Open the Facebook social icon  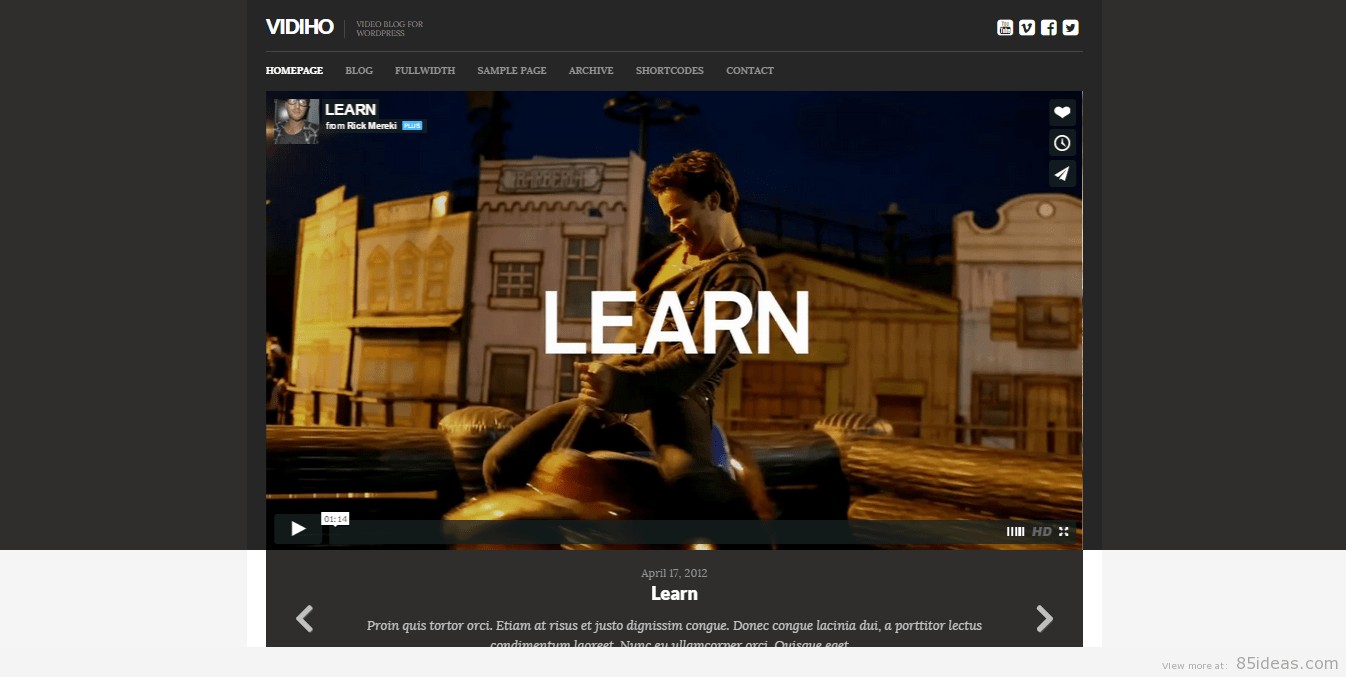coord(1048,28)
